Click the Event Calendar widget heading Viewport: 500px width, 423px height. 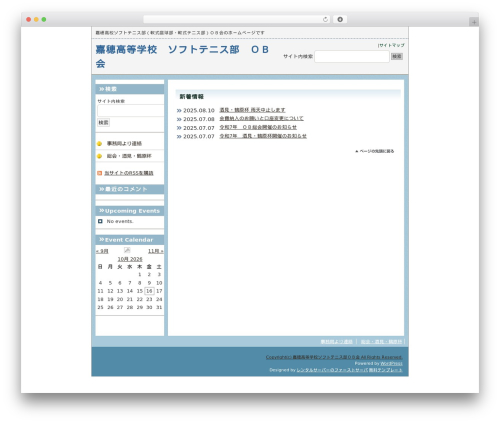tap(130, 240)
